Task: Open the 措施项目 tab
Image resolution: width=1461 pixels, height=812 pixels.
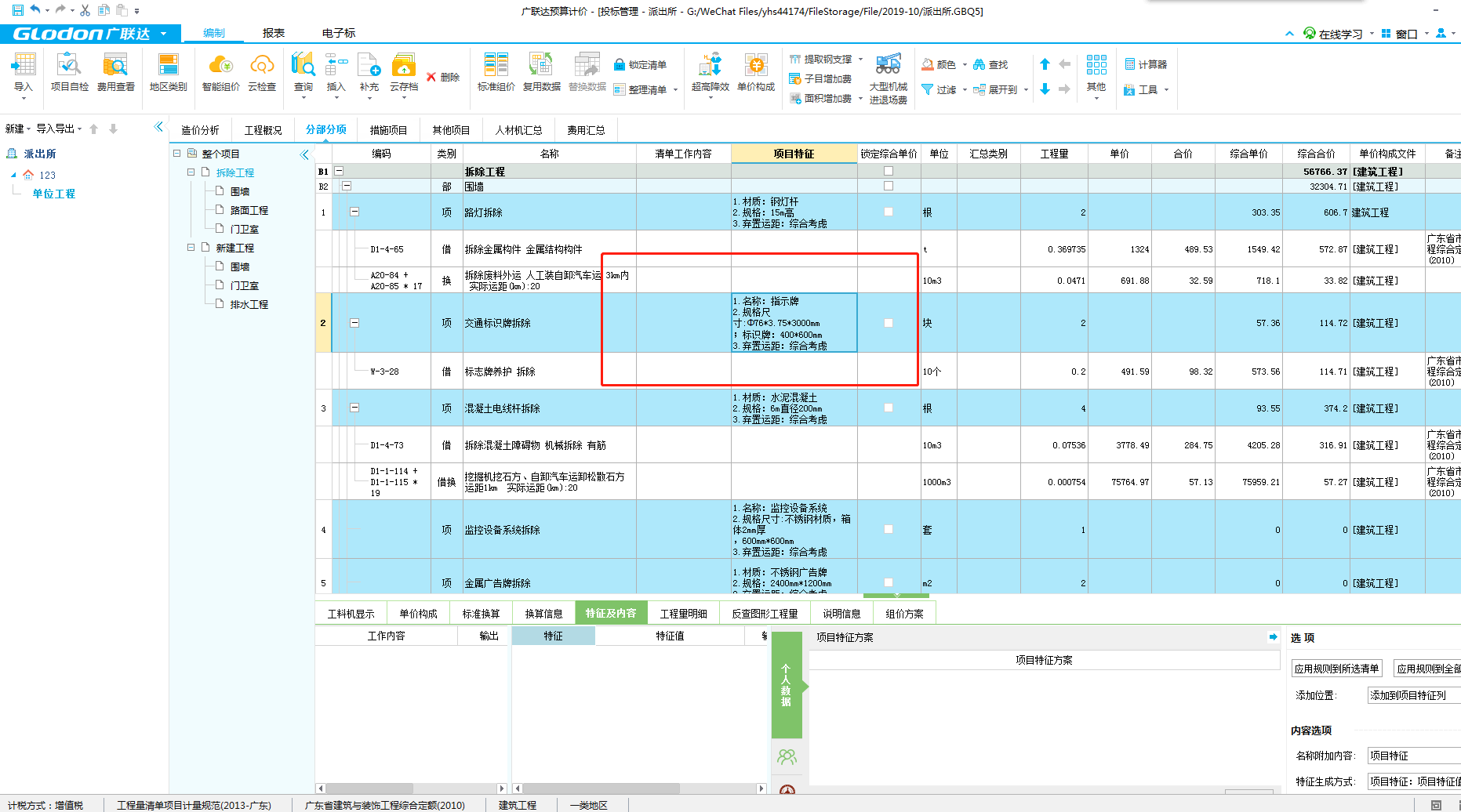Action: click(x=388, y=130)
